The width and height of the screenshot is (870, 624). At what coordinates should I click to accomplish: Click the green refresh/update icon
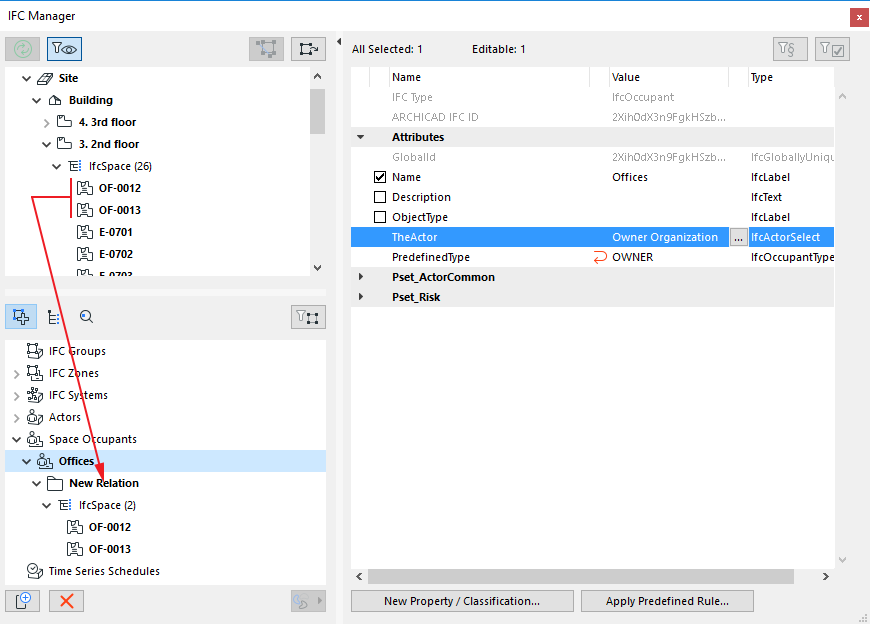click(x=23, y=49)
